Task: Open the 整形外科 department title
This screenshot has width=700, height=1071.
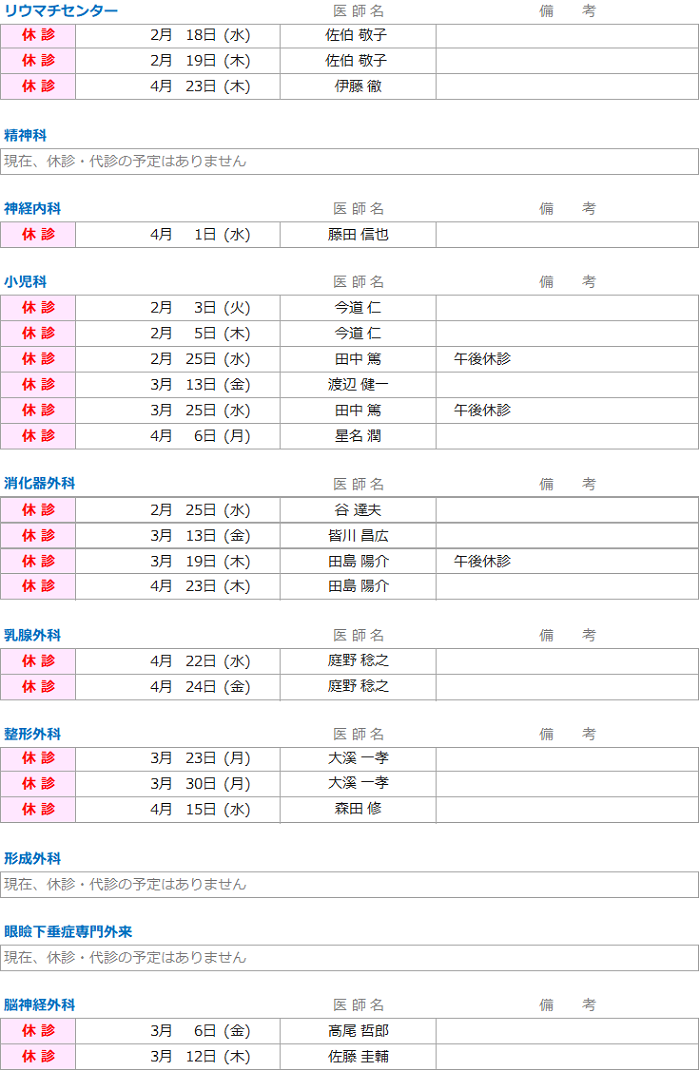Action: click(32, 733)
